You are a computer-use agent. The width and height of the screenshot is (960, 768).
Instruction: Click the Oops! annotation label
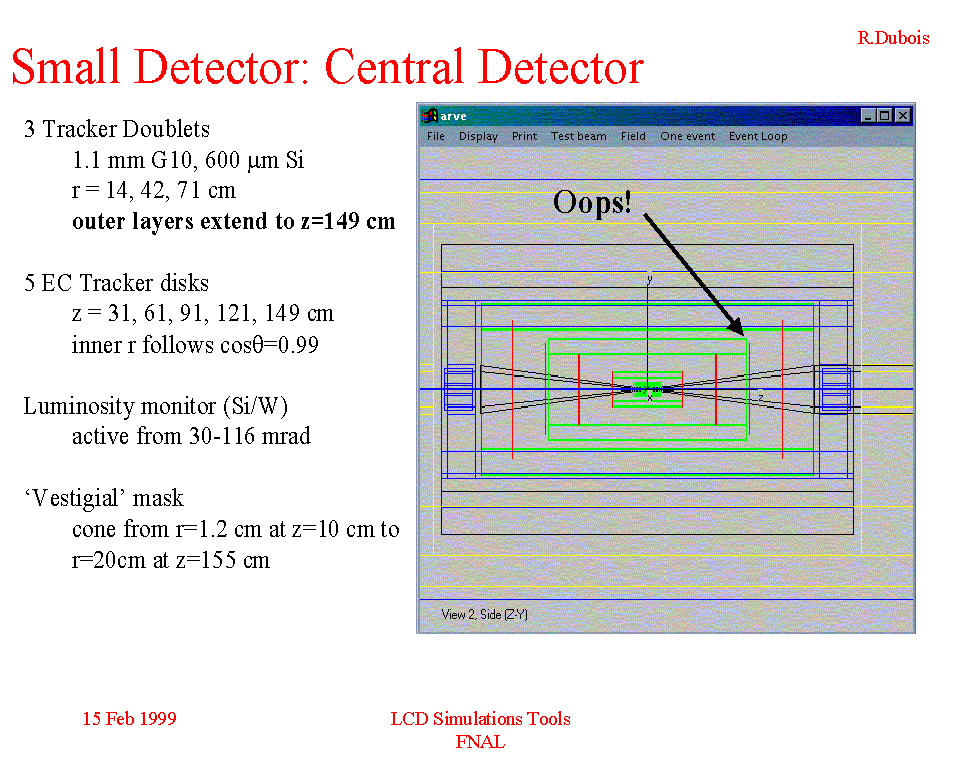[592, 202]
